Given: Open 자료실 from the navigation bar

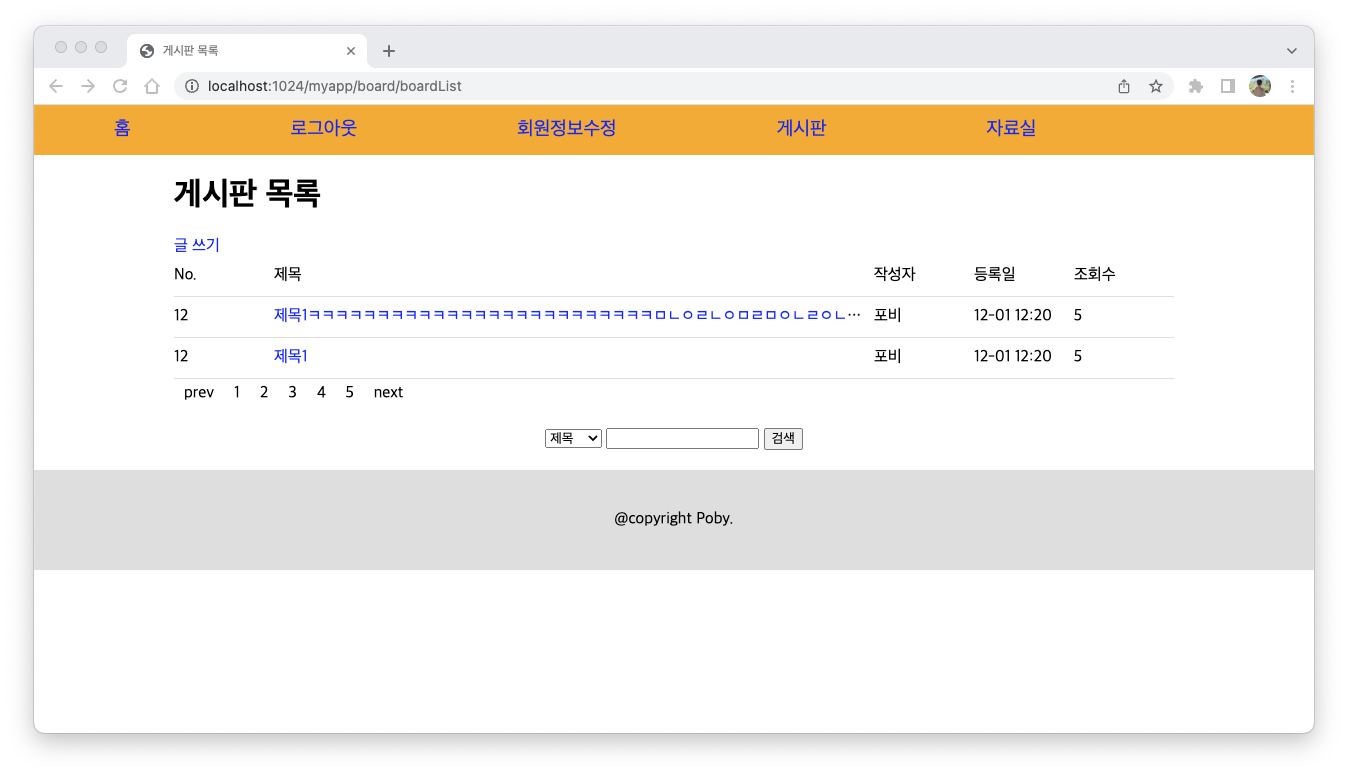Looking at the screenshot, I should pyautogui.click(x=1011, y=128).
